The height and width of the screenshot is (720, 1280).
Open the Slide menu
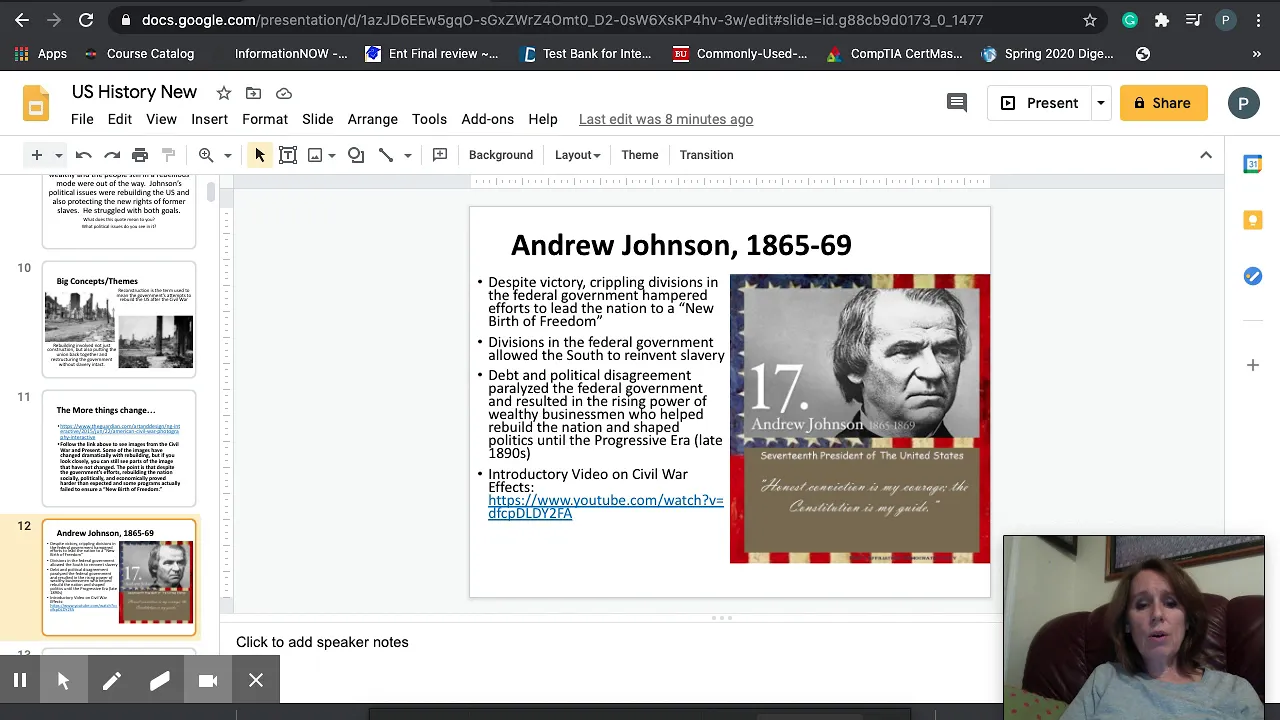click(x=318, y=119)
